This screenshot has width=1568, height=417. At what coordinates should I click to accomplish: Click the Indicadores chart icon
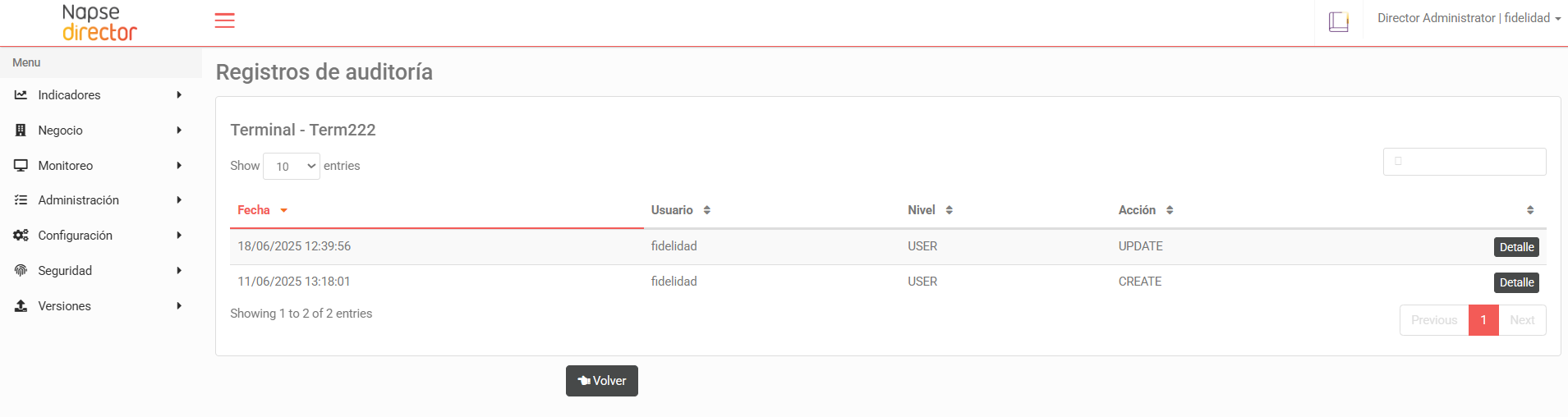21,95
